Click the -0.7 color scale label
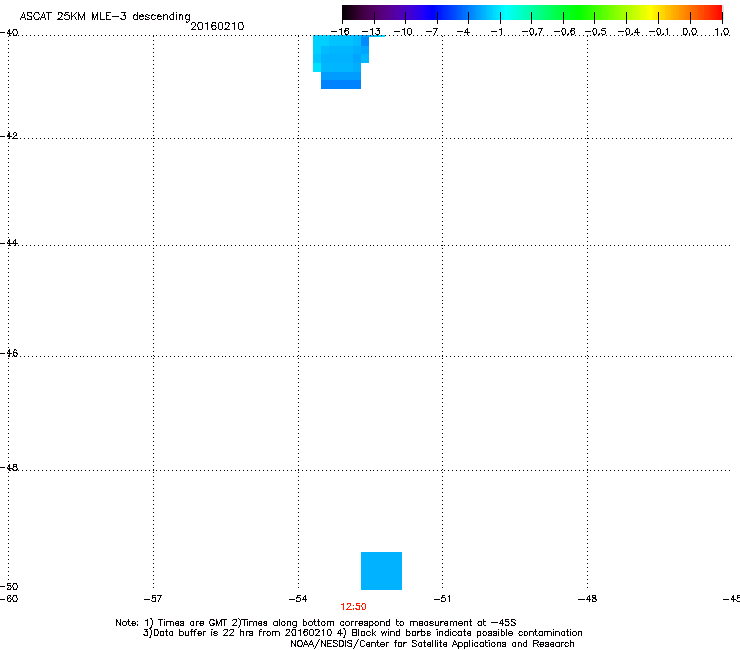The width and height of the screenshot is (740, 650). click(532, 32)
